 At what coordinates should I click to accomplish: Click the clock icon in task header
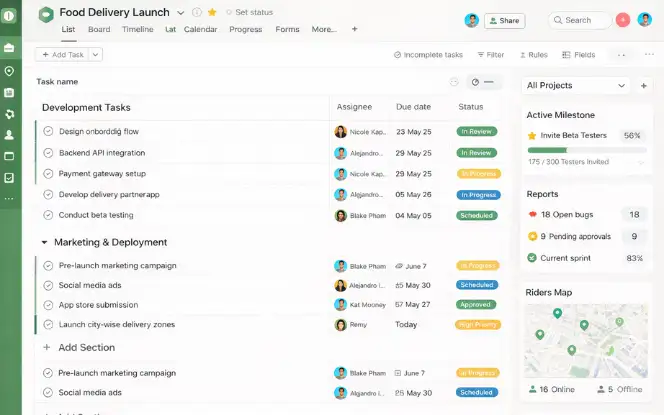(x=475, y=82)
